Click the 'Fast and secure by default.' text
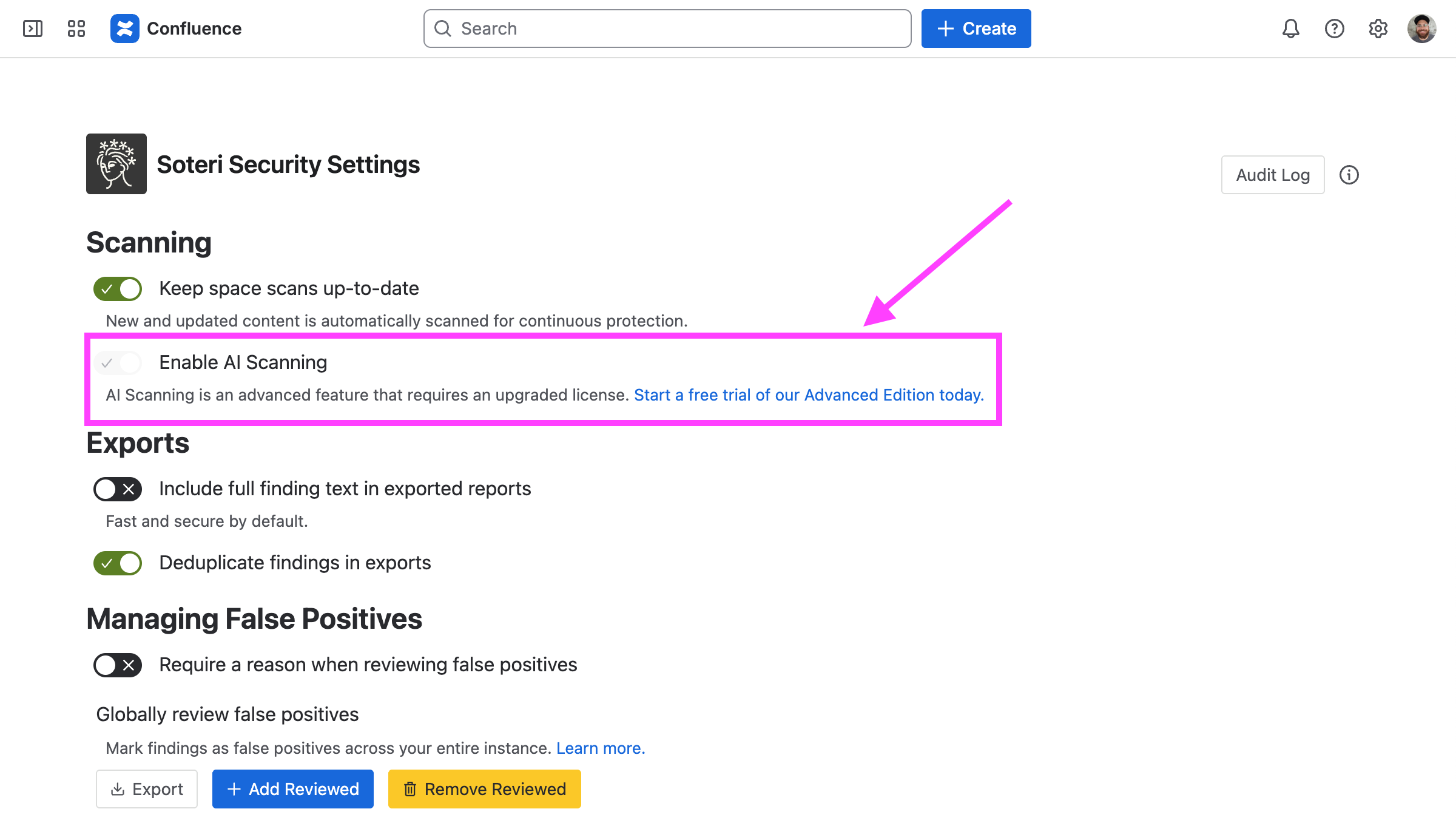The height and width of the screenshot is (823, 1456). click(x=207, y=521)
